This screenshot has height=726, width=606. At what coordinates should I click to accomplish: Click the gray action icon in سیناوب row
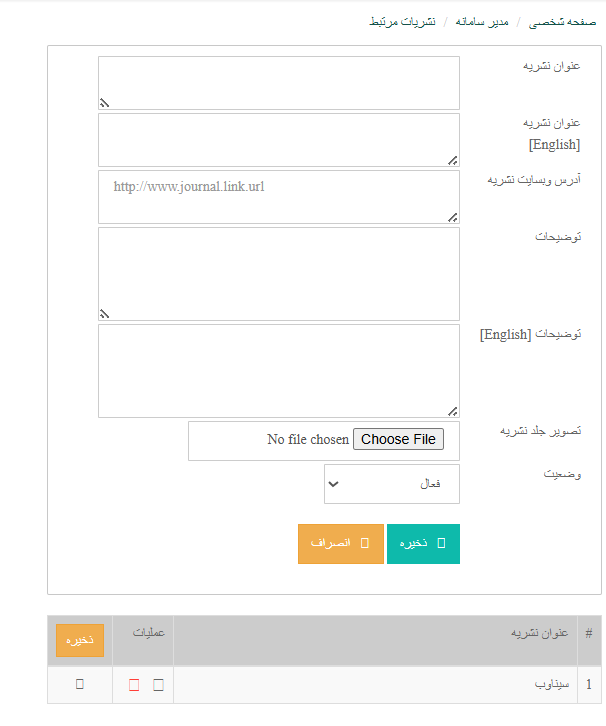[157, 685]
